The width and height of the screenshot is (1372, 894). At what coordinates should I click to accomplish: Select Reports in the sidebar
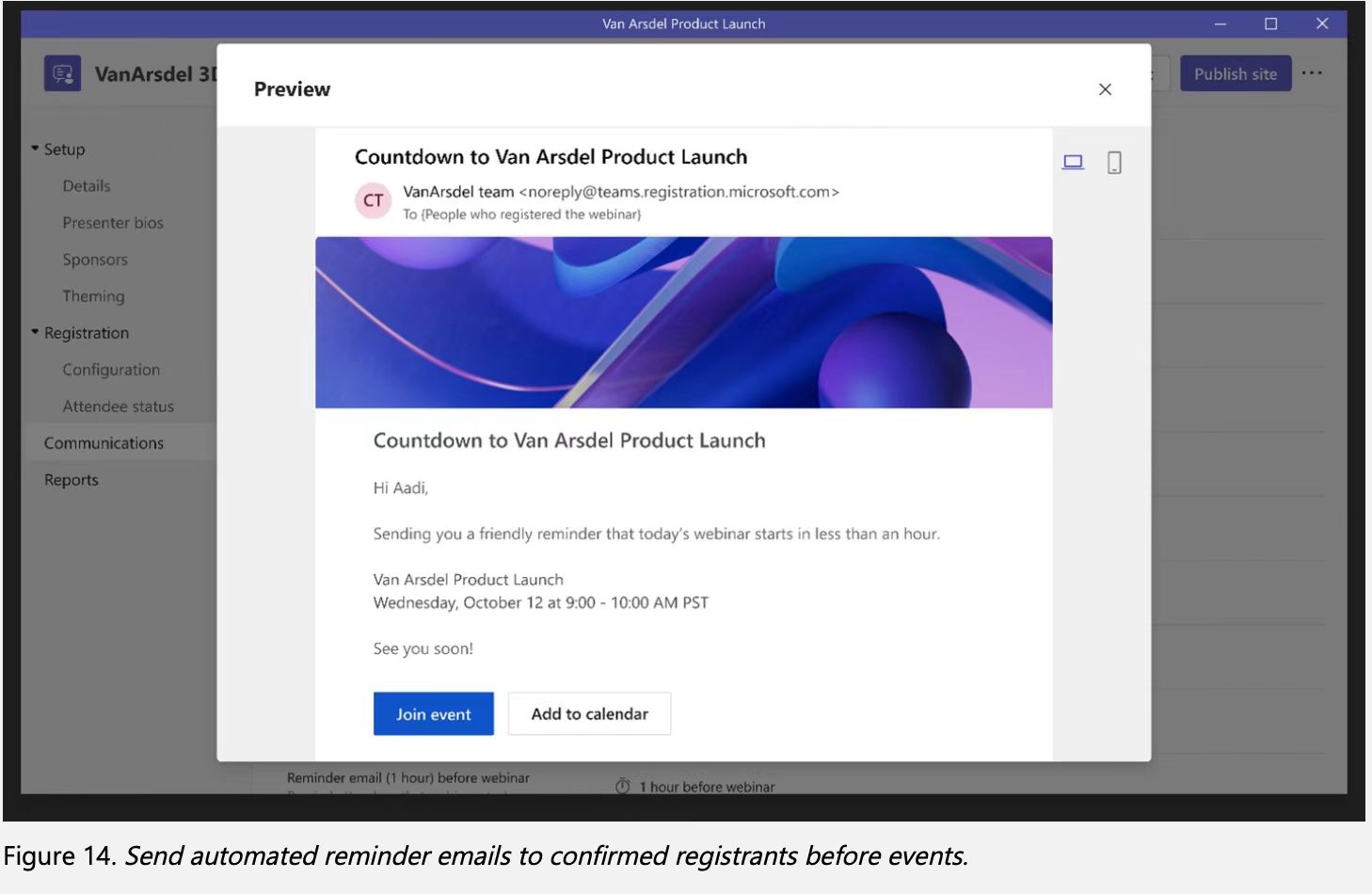(72, 480)
